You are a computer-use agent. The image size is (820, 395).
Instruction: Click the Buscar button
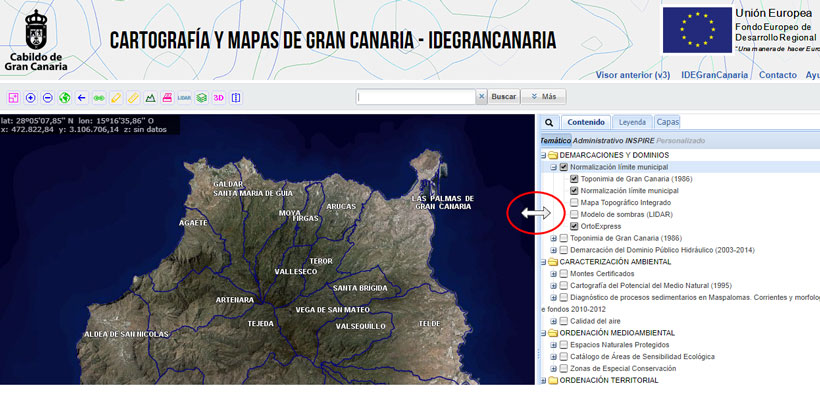click(504, 97)
